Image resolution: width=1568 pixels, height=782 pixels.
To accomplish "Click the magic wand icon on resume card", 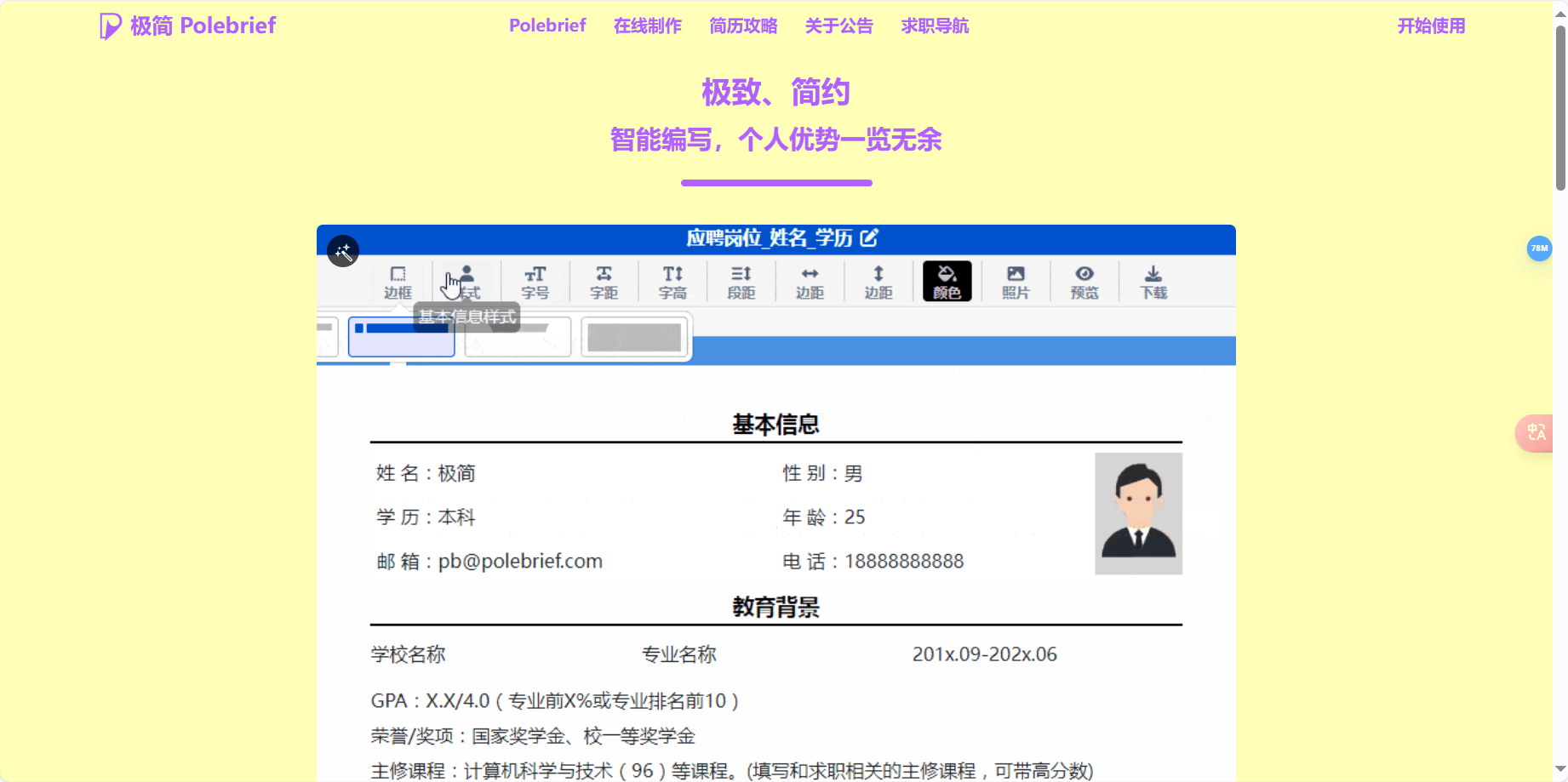I will pyautogui.click(x=343, y=250).
